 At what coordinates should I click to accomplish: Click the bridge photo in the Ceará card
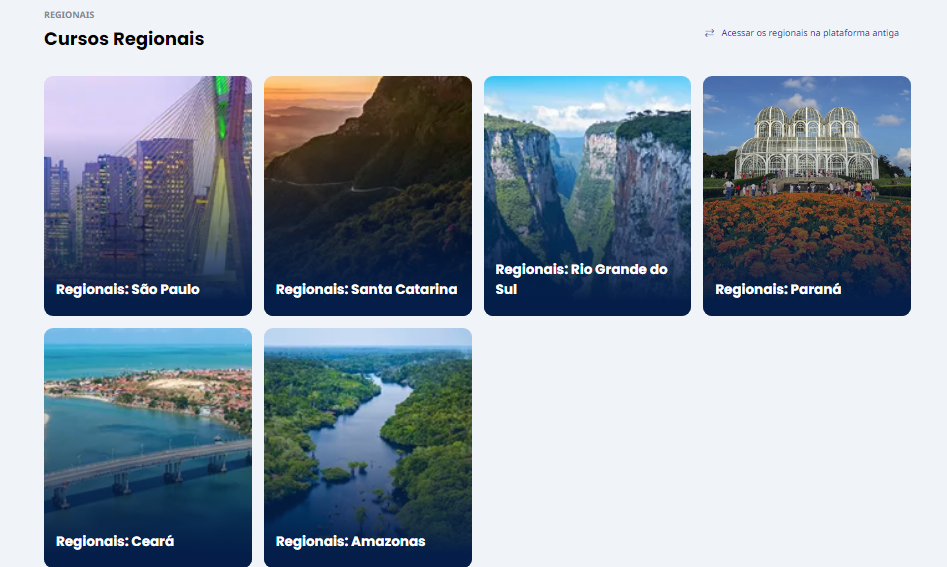pyautogui.click(x=148, y=468)
